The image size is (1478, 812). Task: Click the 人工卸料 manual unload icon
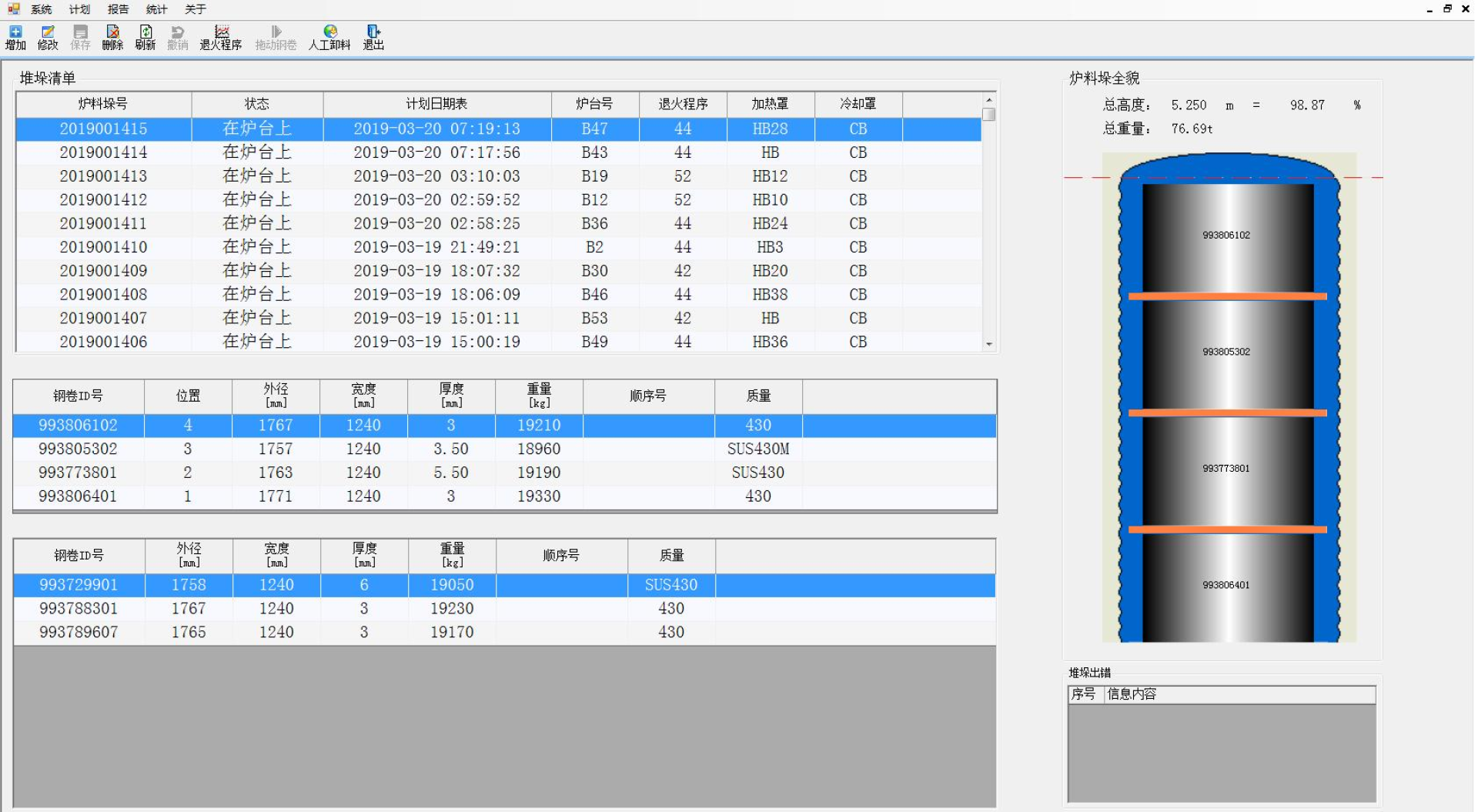329,38
